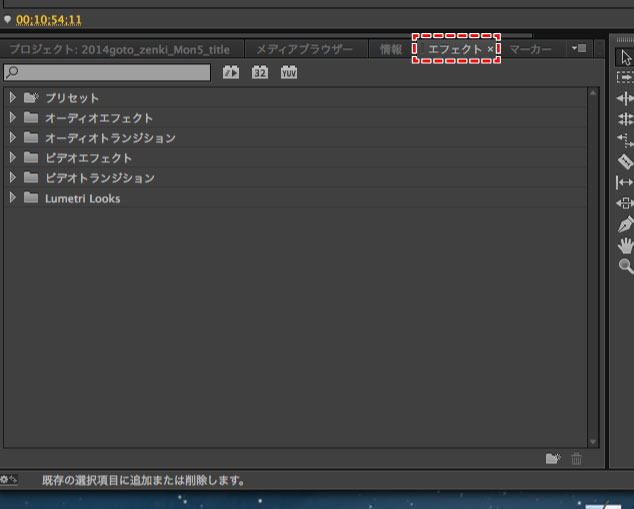Click the New Custom Bin icon

pos(553,458)
